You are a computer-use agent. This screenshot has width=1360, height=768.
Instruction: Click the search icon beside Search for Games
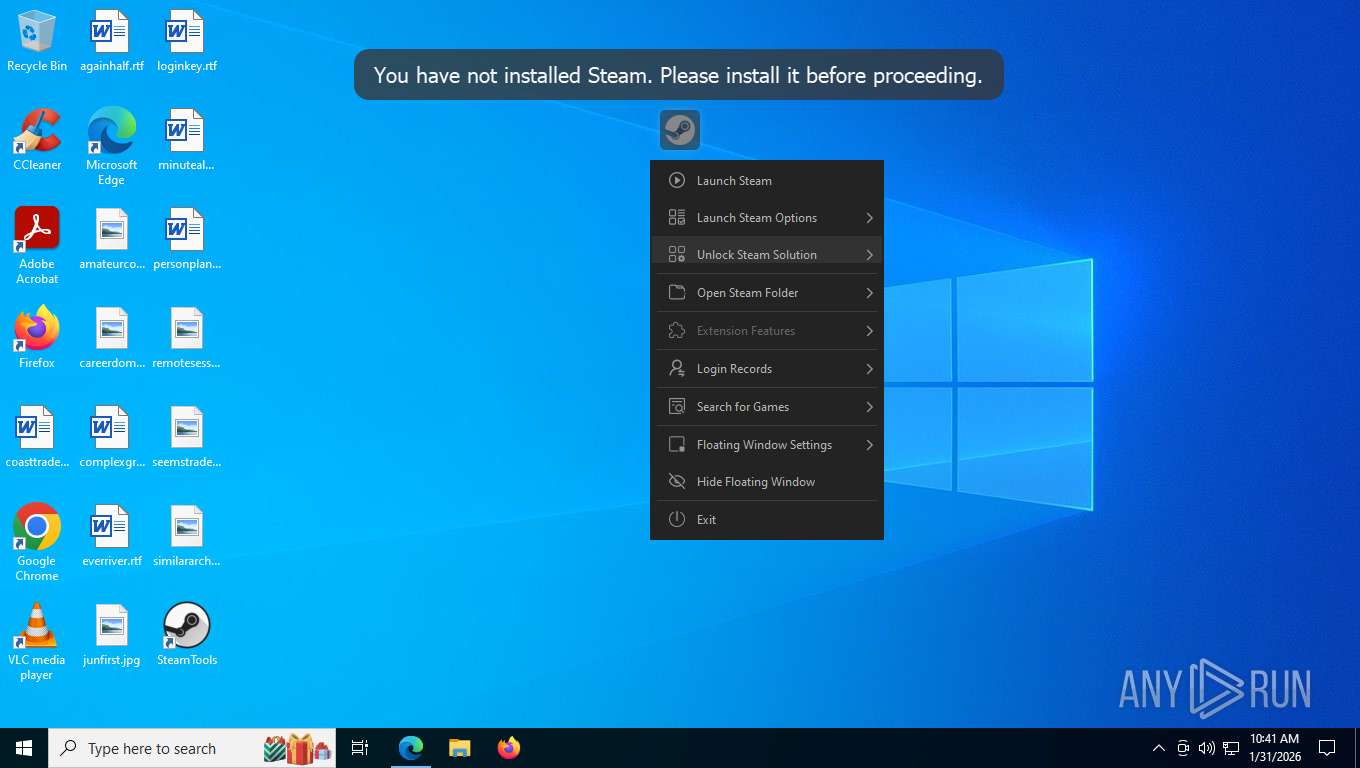pyautogui.click(x=677, y=407)
